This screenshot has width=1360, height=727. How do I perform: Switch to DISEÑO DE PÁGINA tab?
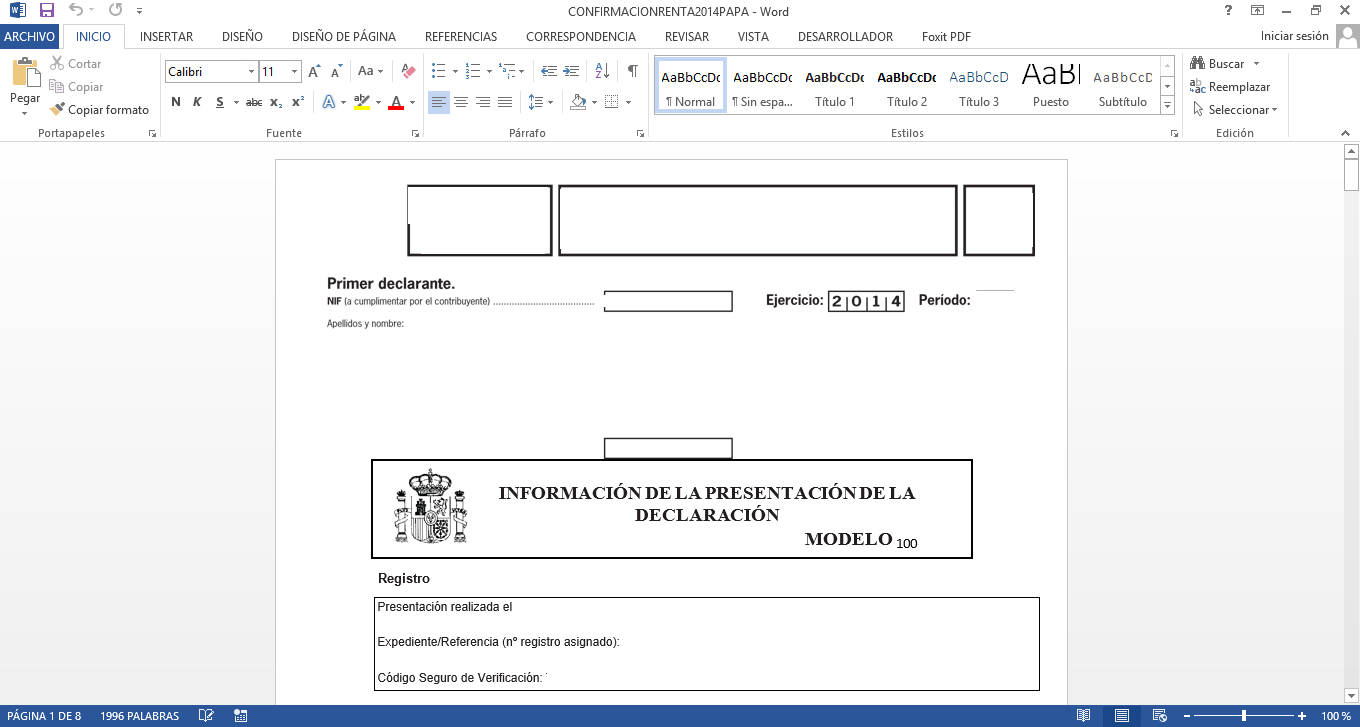point(344,37)
